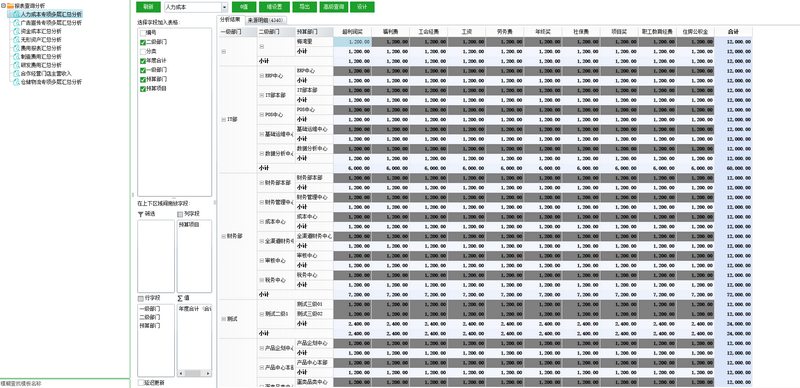Collapse the IT部 row group
Screen dimensions: 800x388
pos(223,119)
